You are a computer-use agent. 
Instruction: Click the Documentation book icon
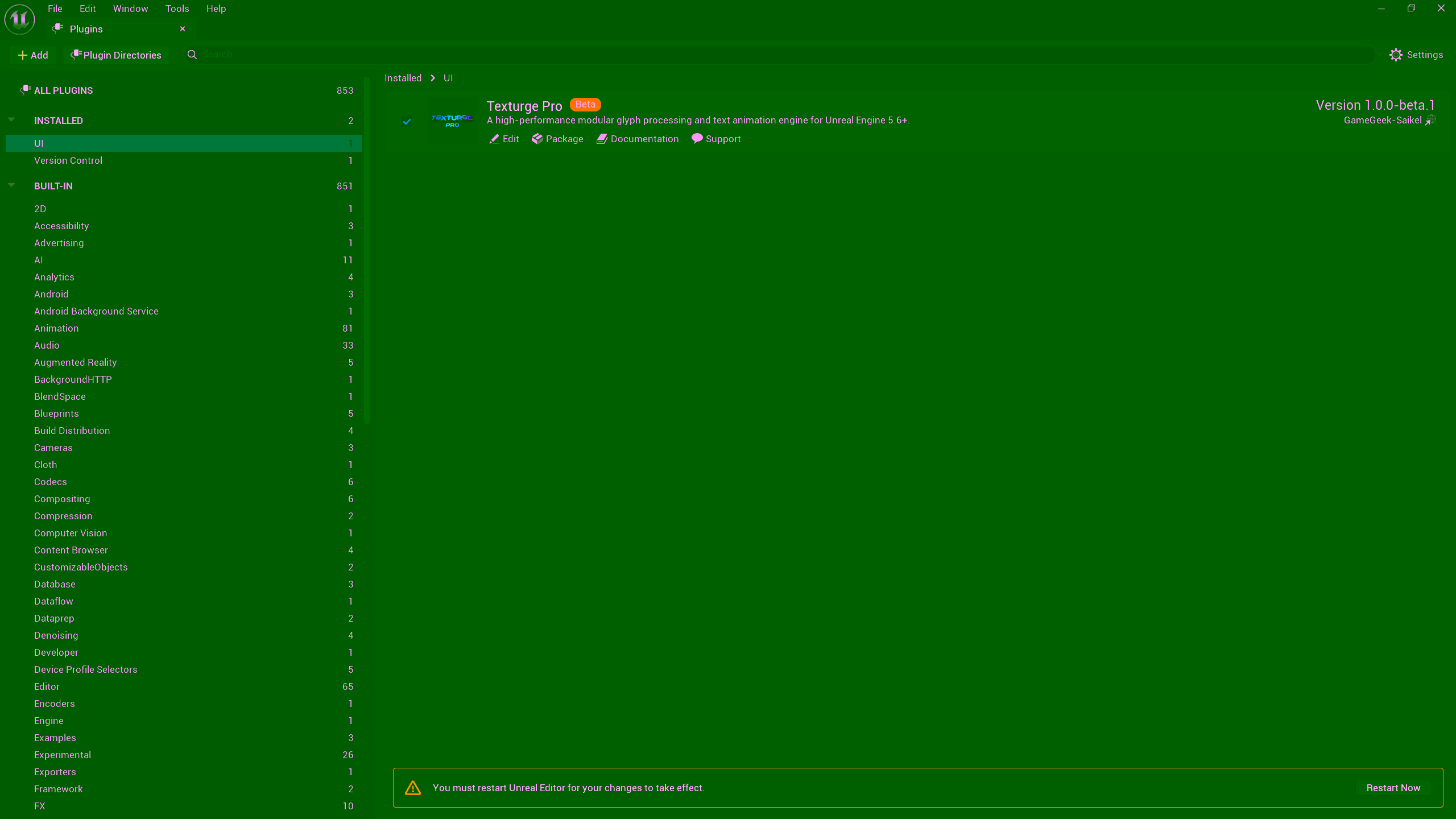coord(602,139)
